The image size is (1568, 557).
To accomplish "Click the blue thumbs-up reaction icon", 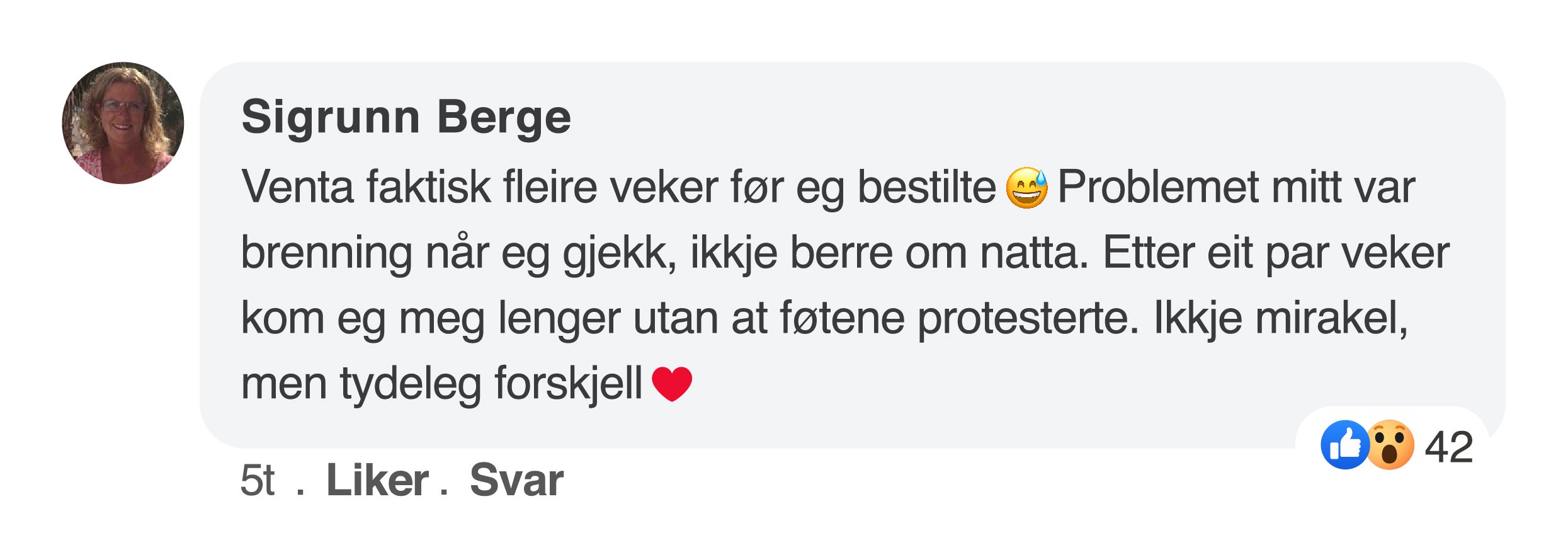I will [1344, 445].
